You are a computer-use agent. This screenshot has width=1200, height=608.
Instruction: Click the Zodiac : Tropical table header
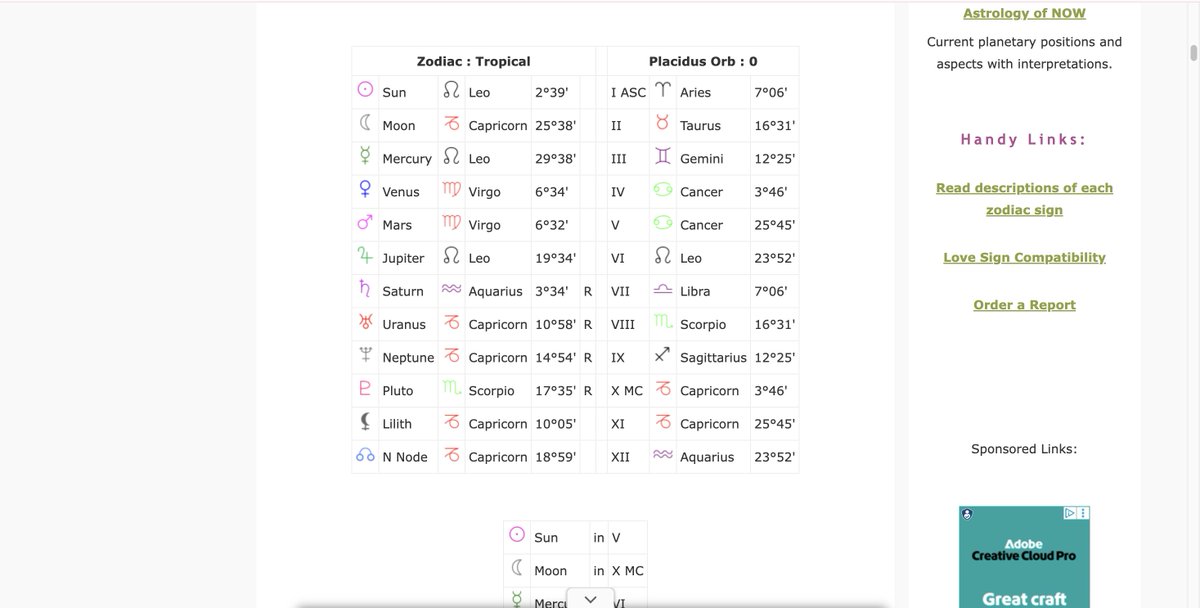click(473, 61)
